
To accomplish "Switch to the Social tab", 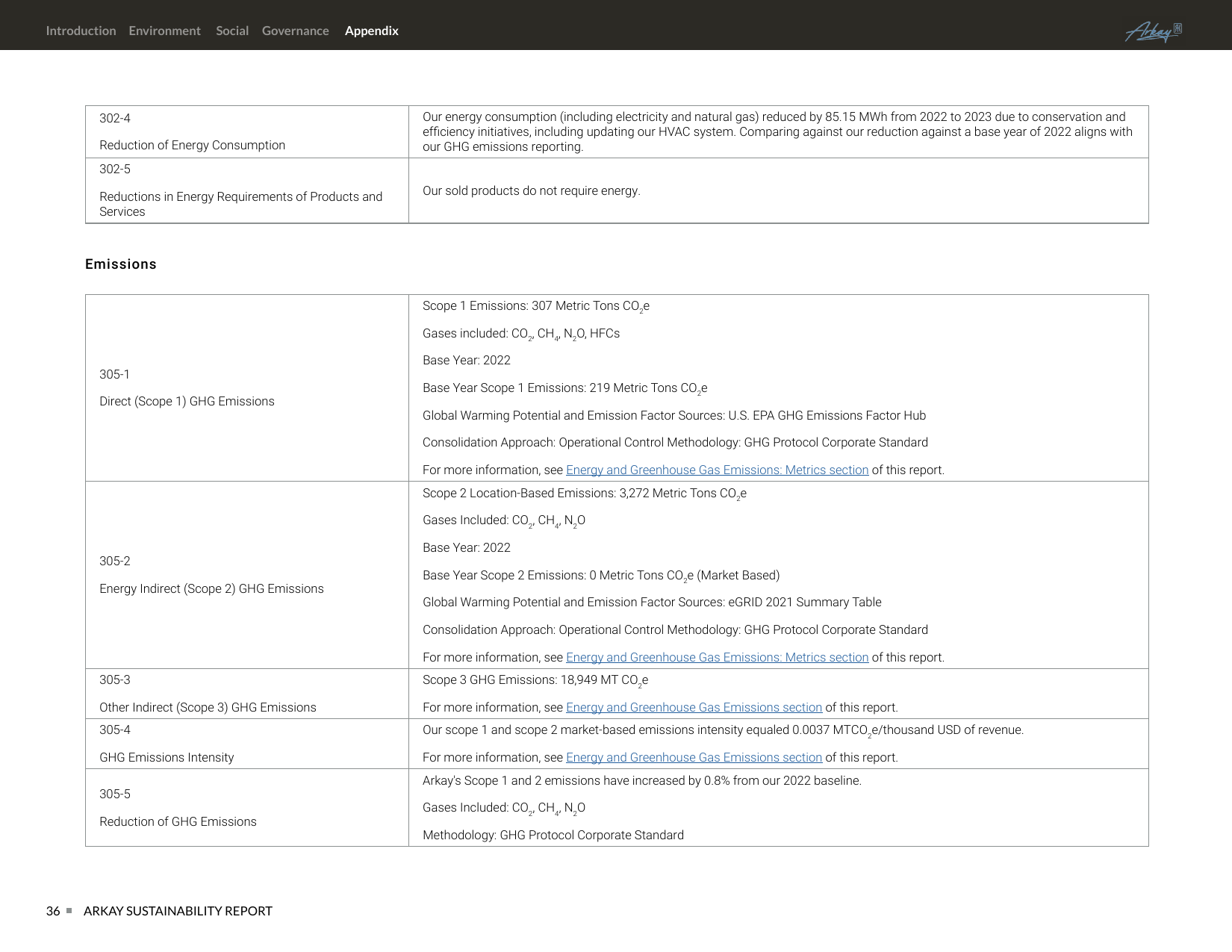I will point(232,31).
